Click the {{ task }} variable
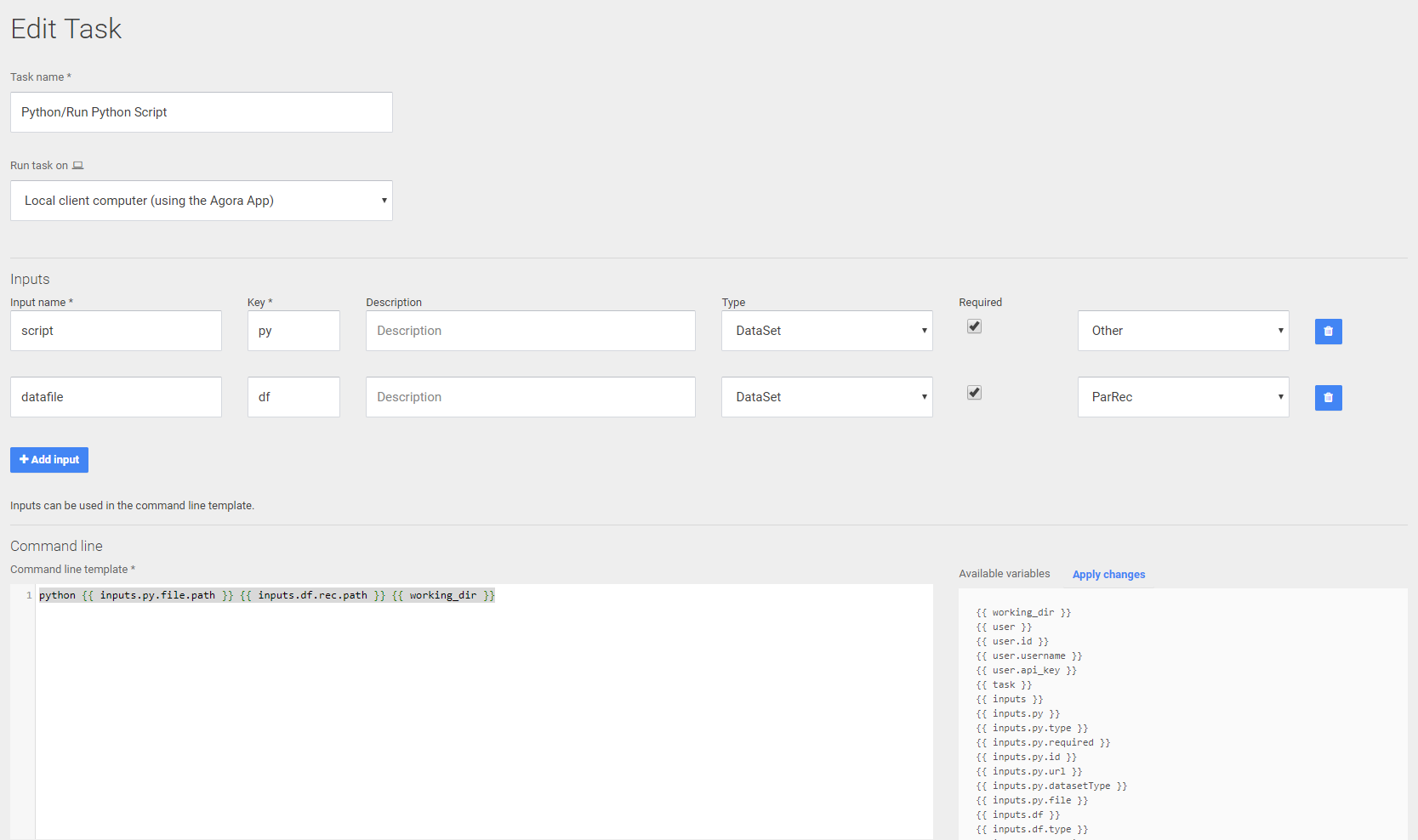 (x=1004, y=684)
